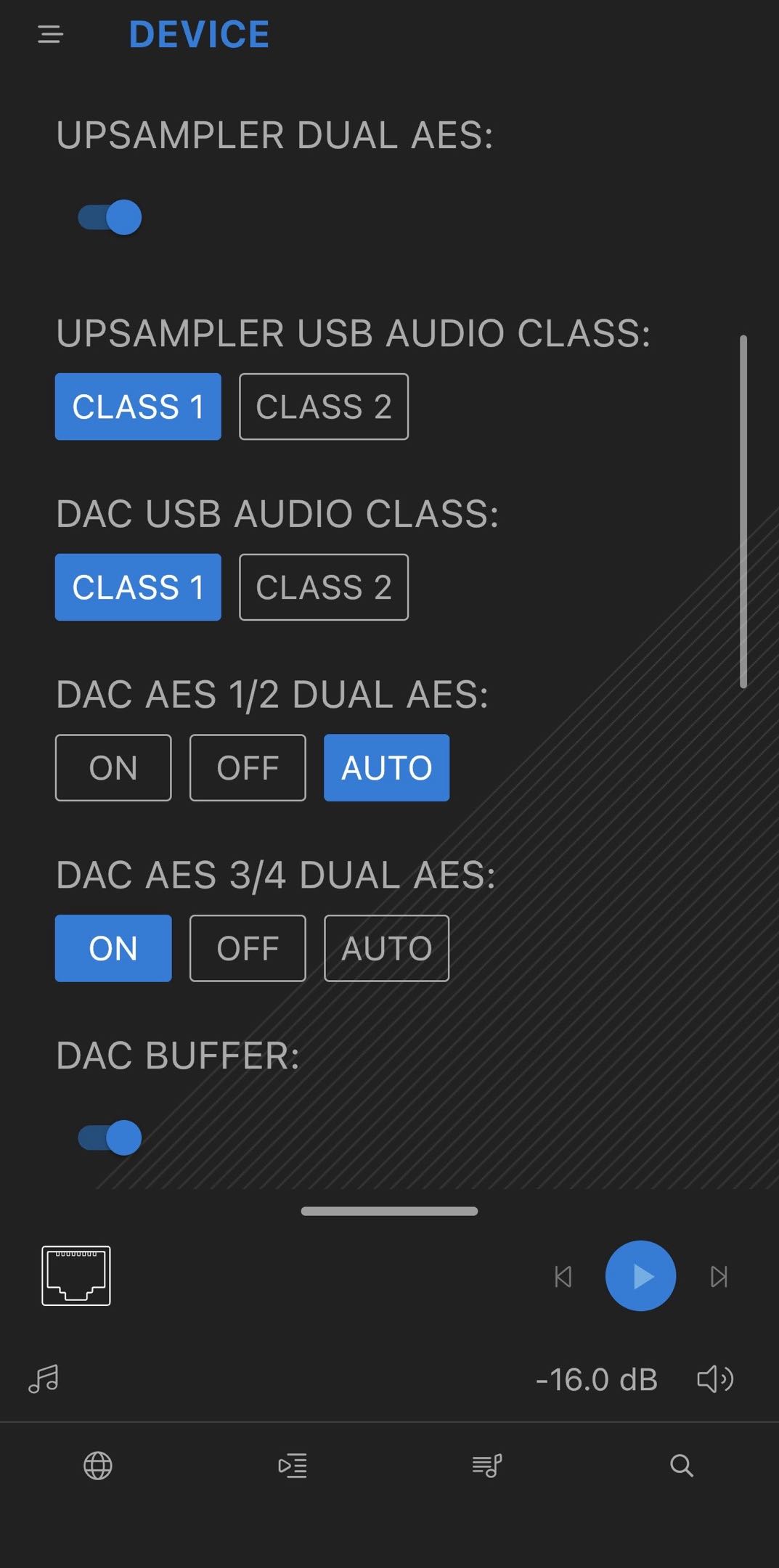
Task: Open the music playlist library tab
Action: coord(487,1466)
